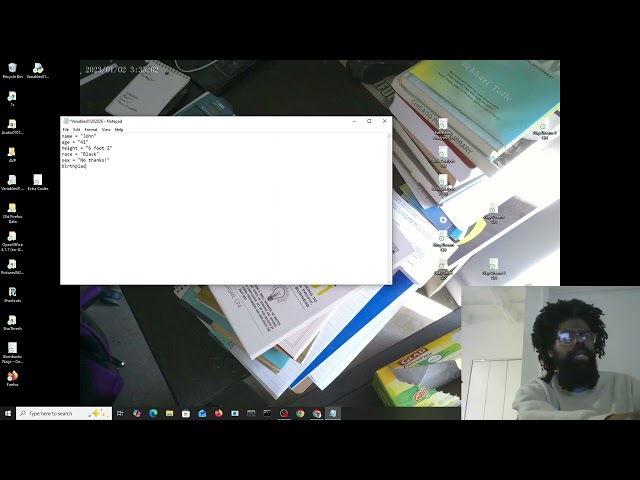Open Task View on the taskbar

pyautogui.click(x=120, y=413)
